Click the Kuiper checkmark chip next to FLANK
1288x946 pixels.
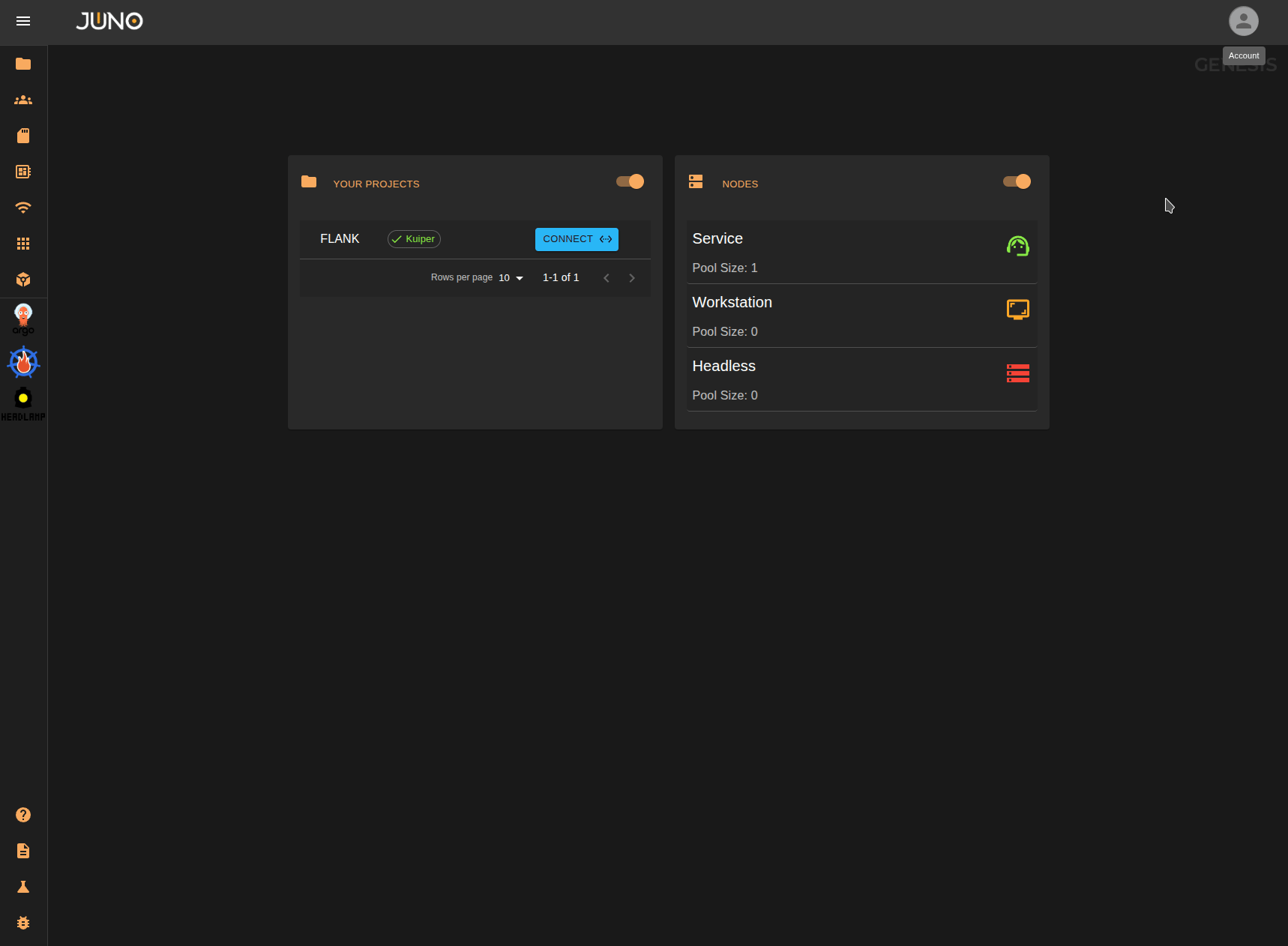[413, 238]
